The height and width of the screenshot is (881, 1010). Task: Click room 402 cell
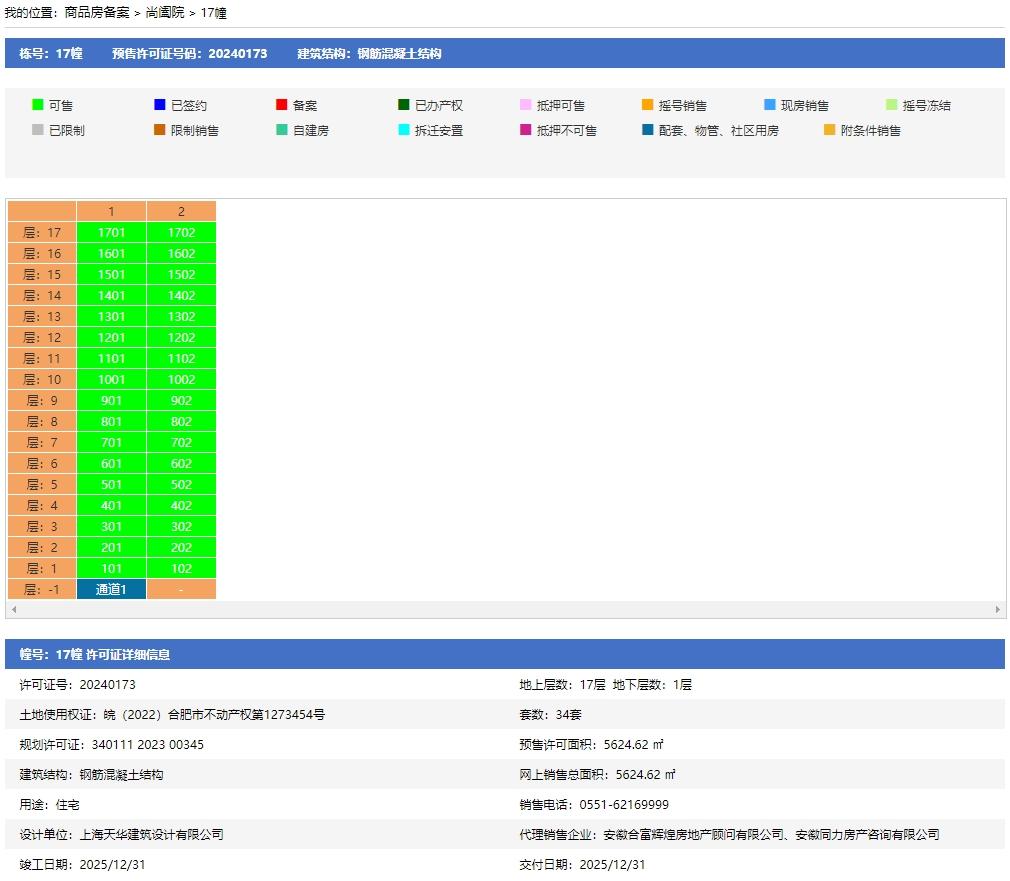pos(182,506)
